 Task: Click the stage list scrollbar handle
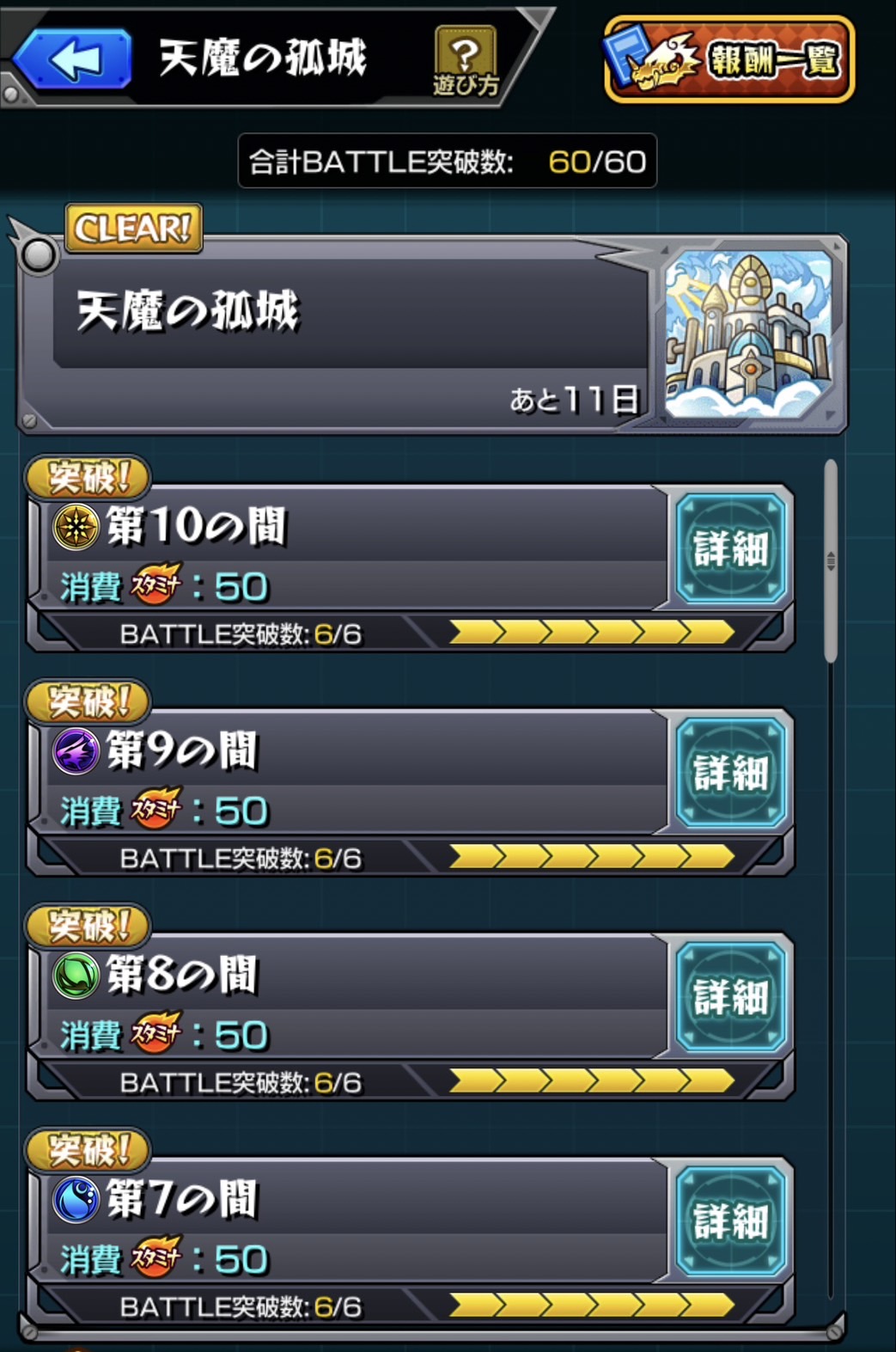tap(830, 560)
